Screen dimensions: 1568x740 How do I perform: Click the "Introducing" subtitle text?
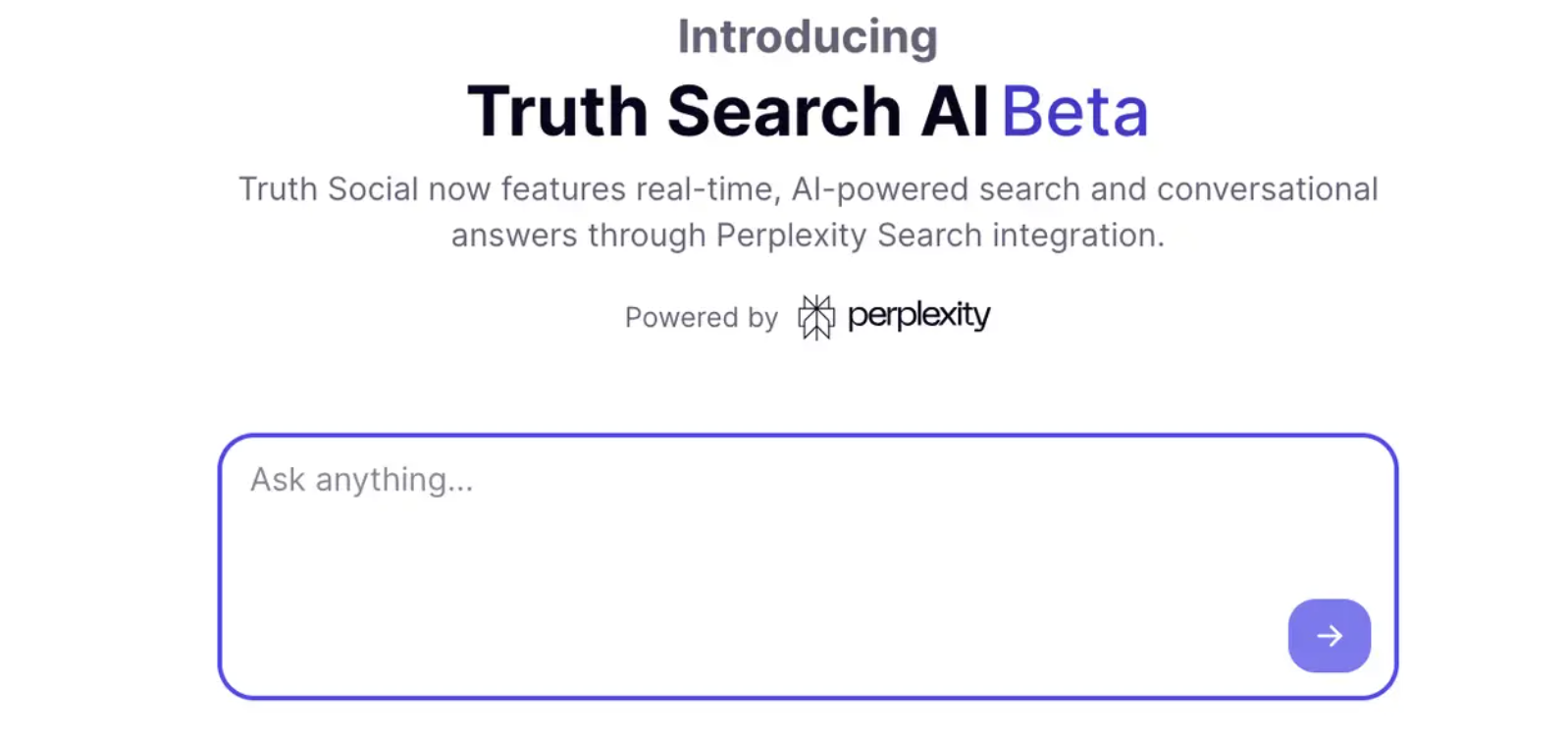(x=808, y=37)
